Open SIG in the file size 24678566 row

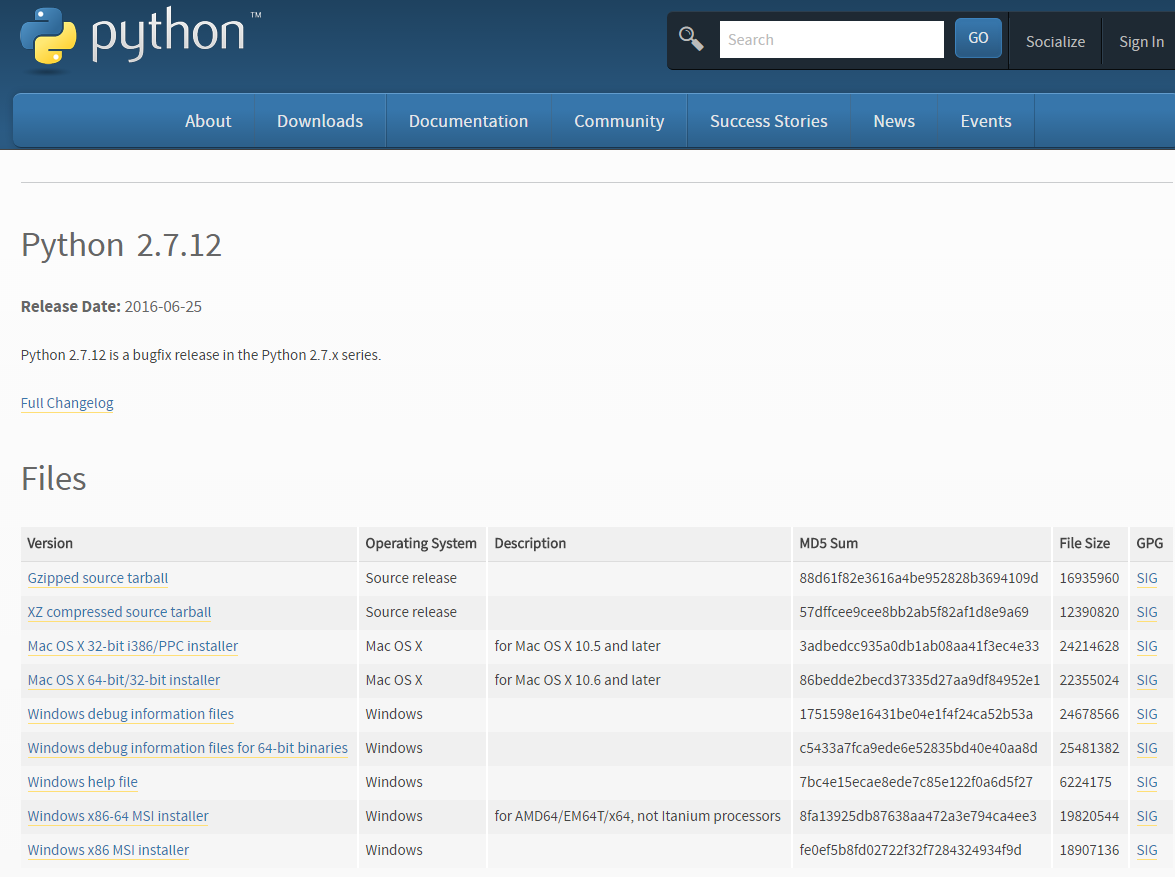click(x=1147, y=714)
